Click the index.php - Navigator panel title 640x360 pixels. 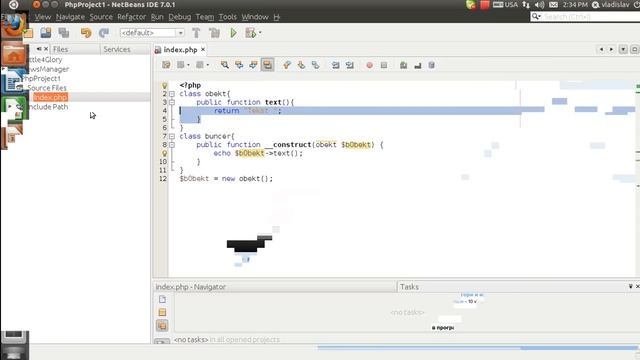tap(190, 287)
